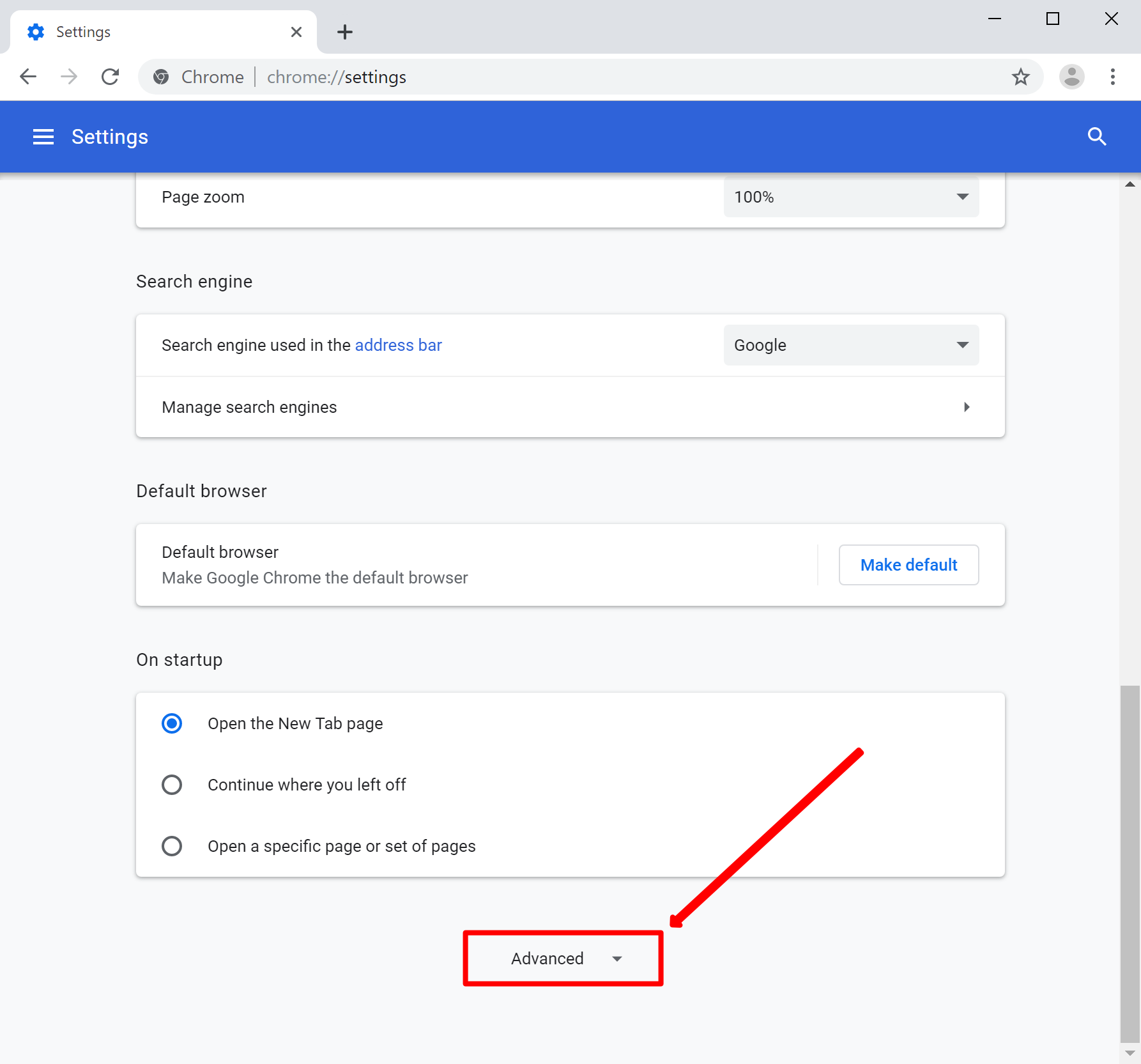This screenshot has height=1064, width=1141.
Task: Open the Google search engine dropdown
Action: tap(851, 345)
